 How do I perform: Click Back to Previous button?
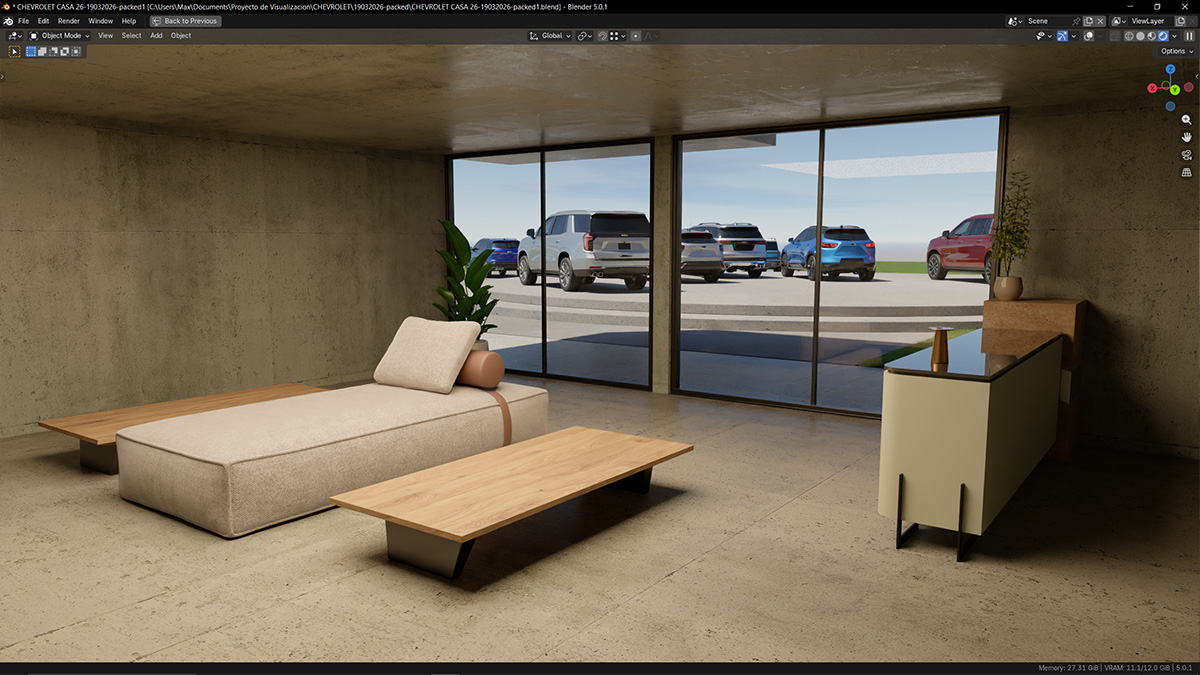186,21
